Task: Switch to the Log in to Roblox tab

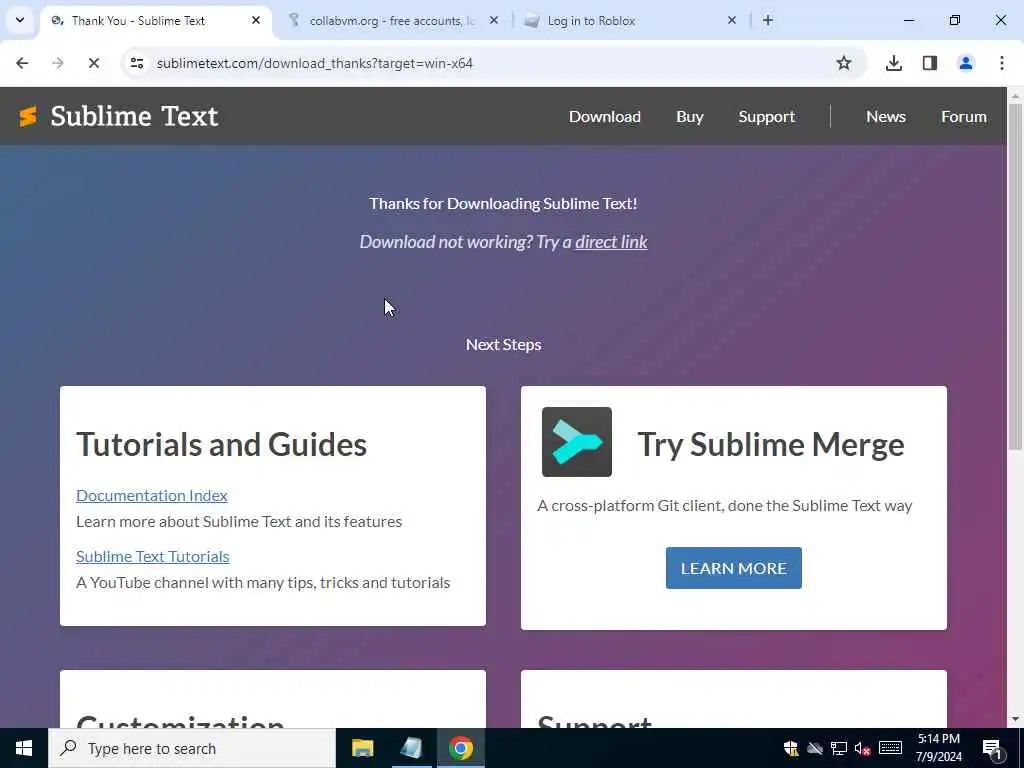Action: (x=632, y=21)
